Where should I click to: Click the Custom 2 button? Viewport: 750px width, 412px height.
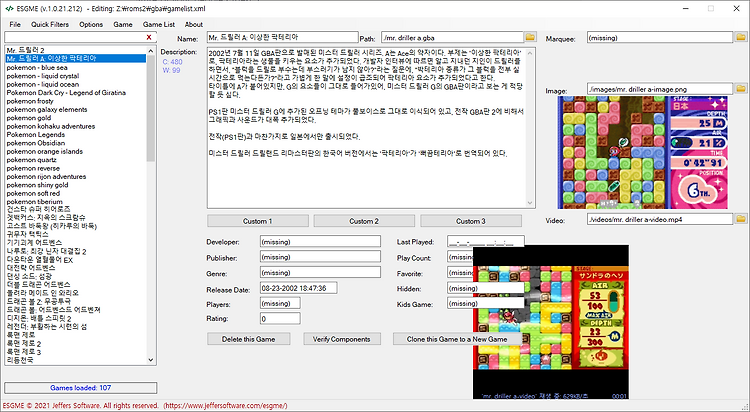[x=364, y=221]
